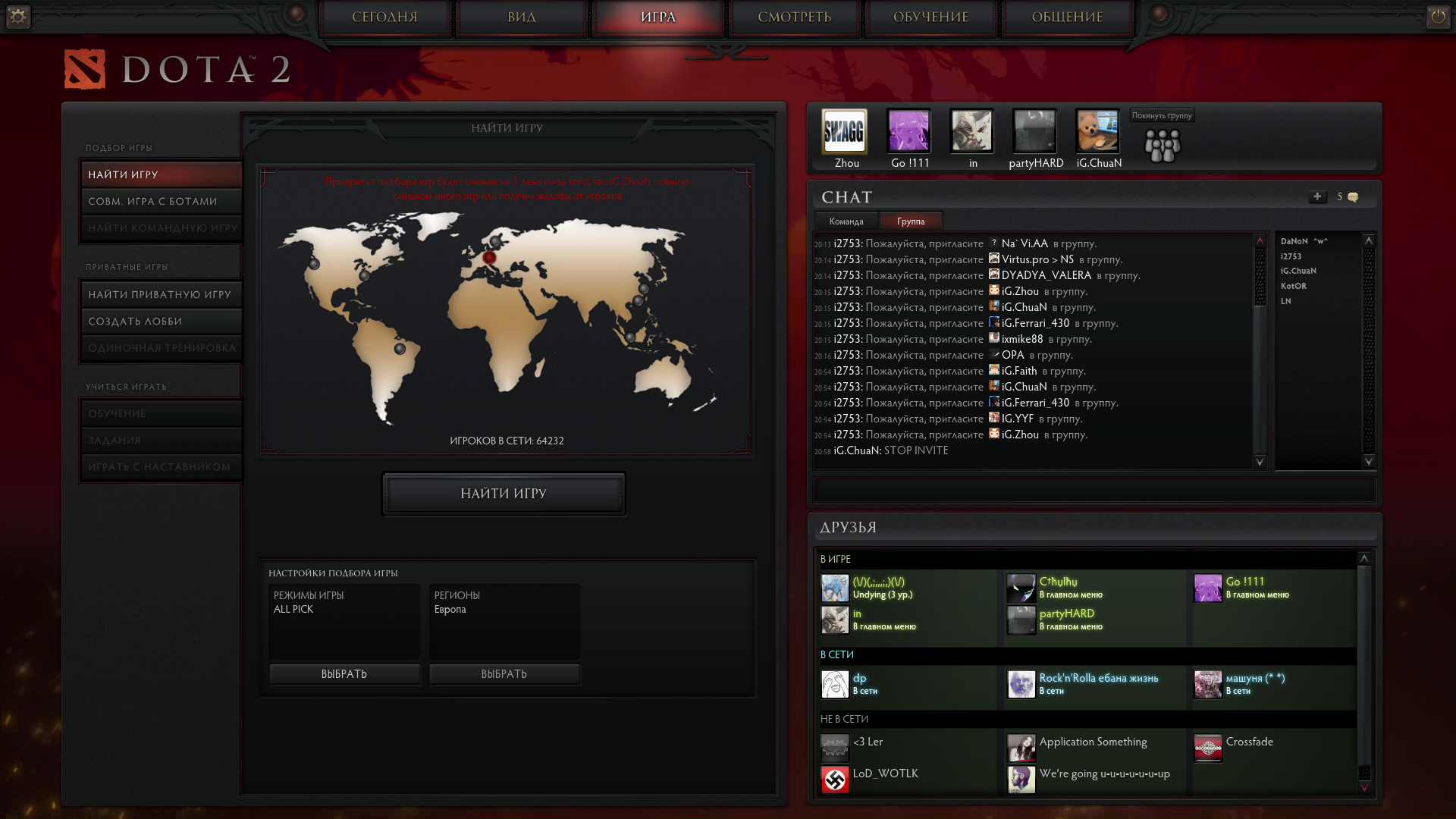
Task: Click iG.ChuaN's party avatar
Action: click(1097, 132)
